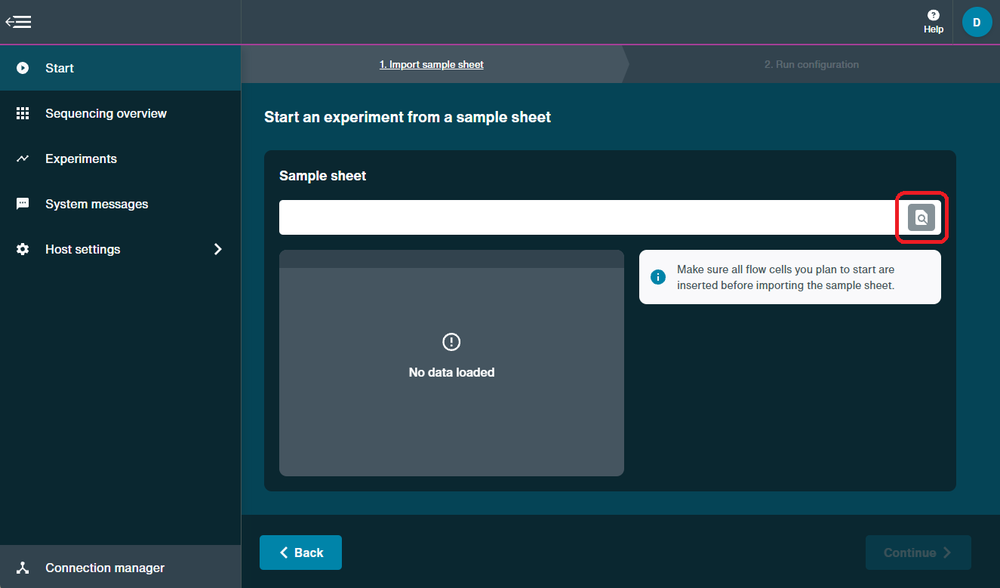Click the Start play icon in sidebar
Viewport: 1000px width, 588px height.
(22, 68)
